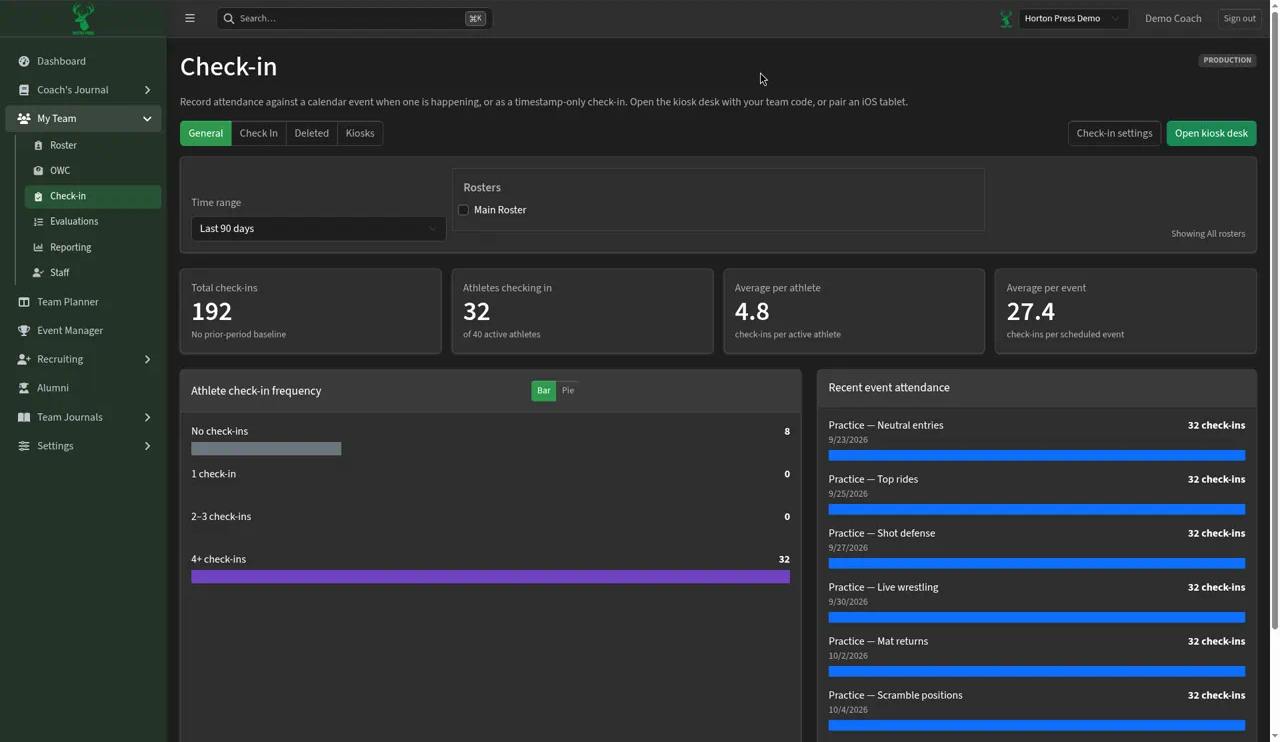Click Practice — Top rides event row

pyautogui.click(x=1037, y=494)
